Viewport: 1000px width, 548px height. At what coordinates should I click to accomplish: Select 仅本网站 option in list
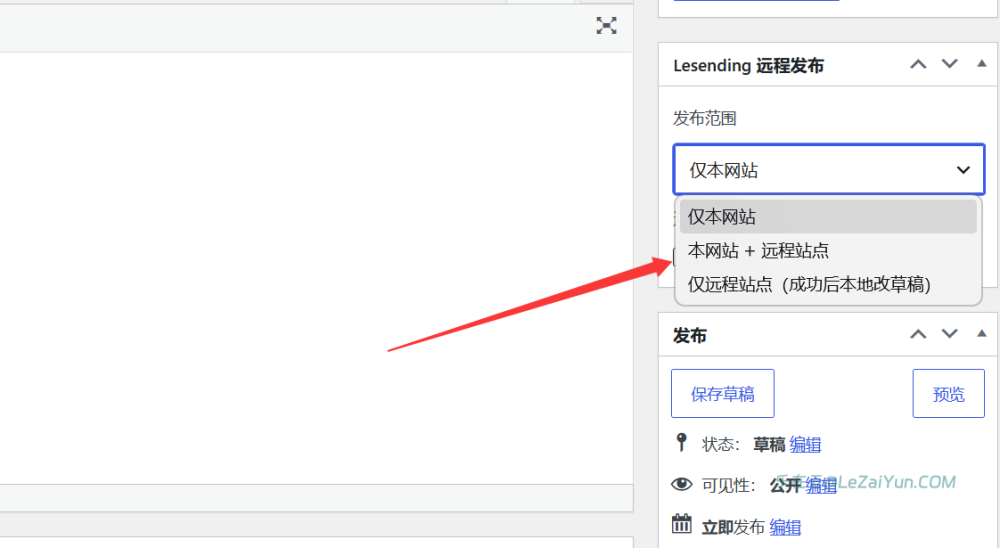coord(828,216)
